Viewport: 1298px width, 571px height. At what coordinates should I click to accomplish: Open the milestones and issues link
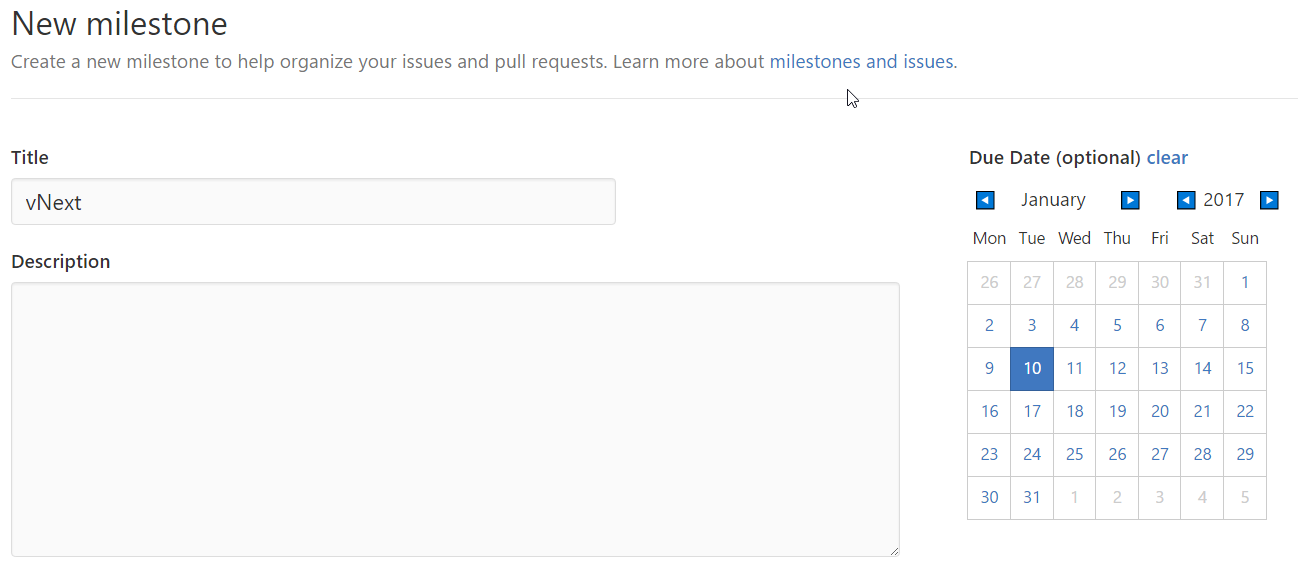click(x=861, y=62)
